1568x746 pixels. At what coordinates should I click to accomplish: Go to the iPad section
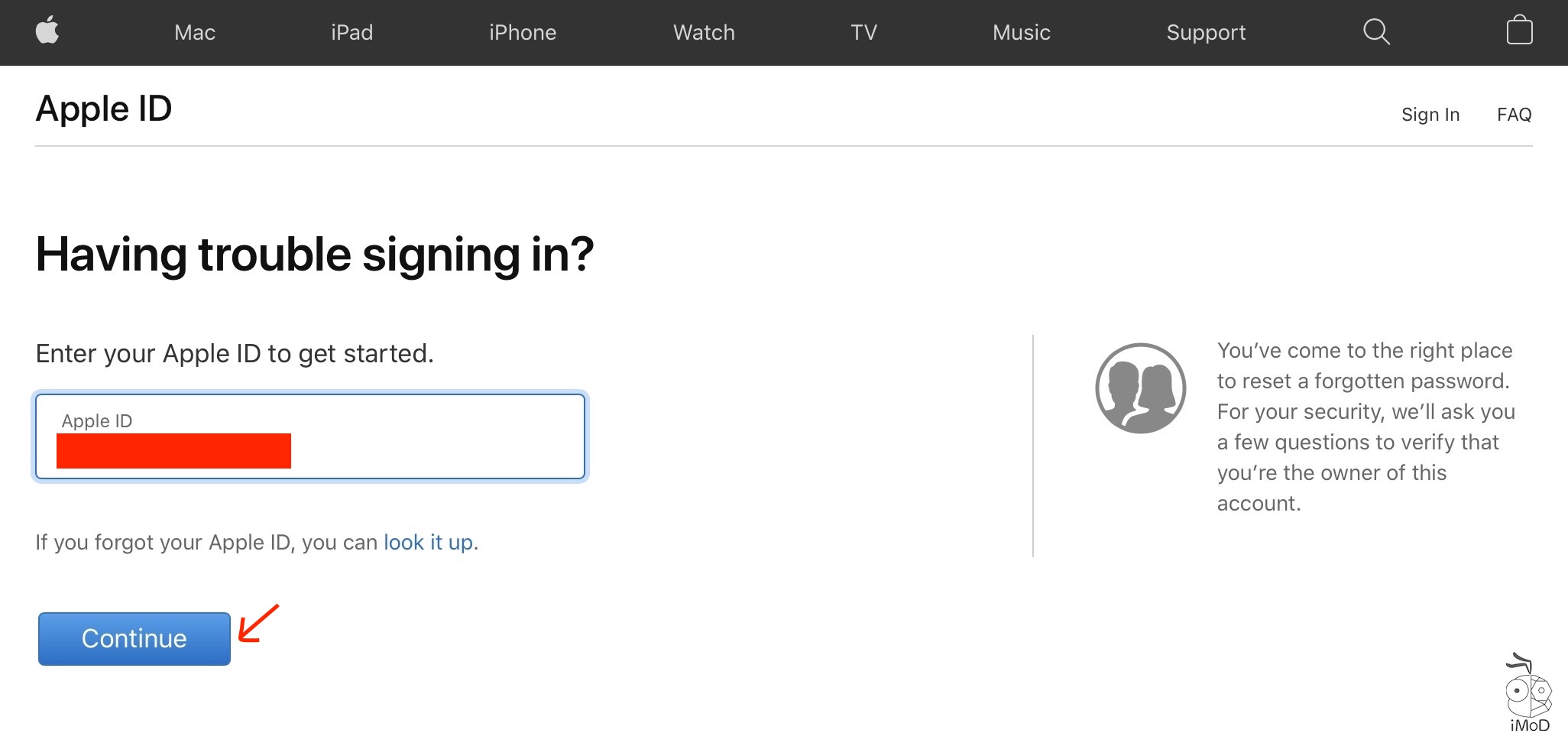352,32
